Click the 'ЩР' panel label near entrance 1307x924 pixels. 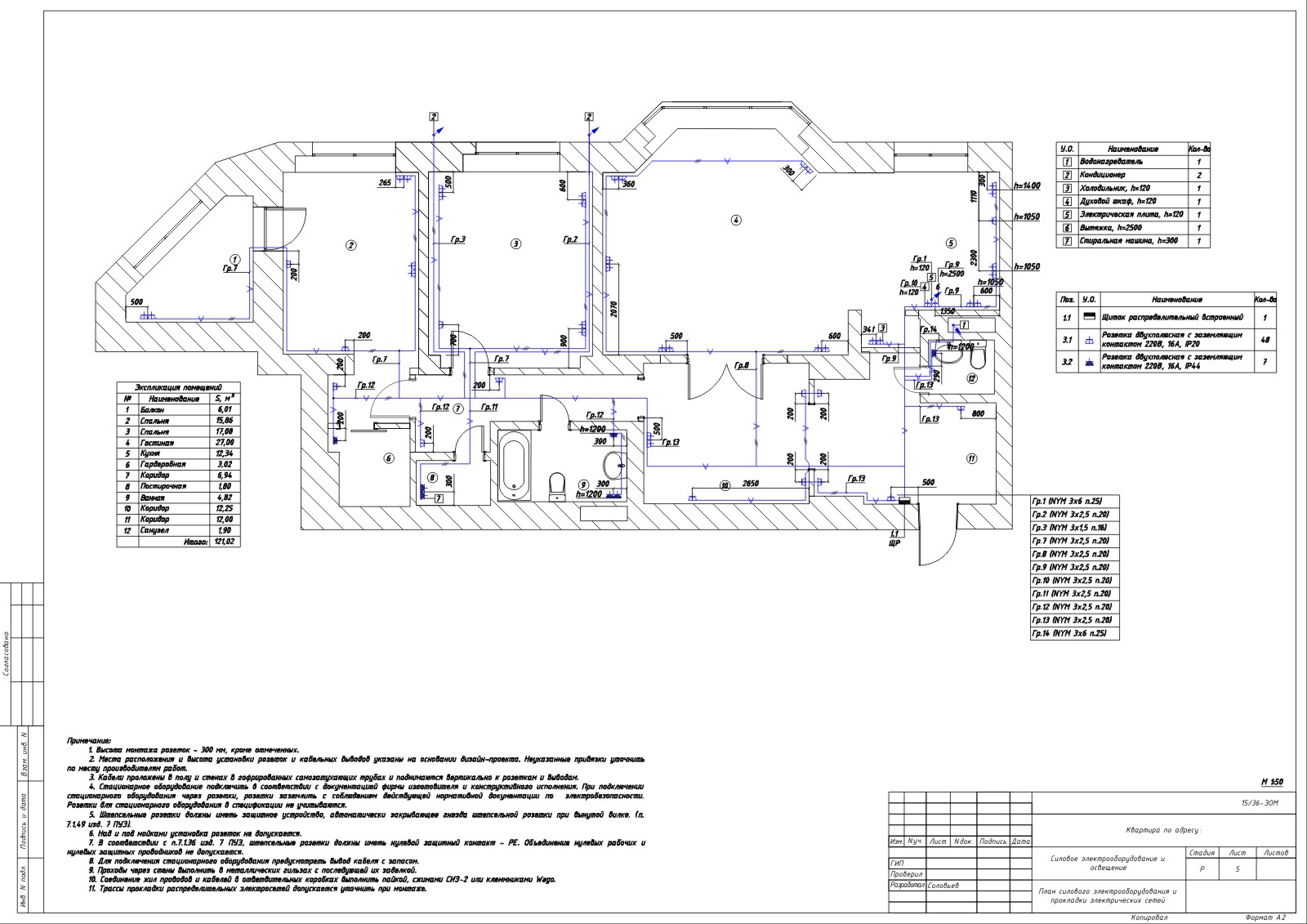894,542
